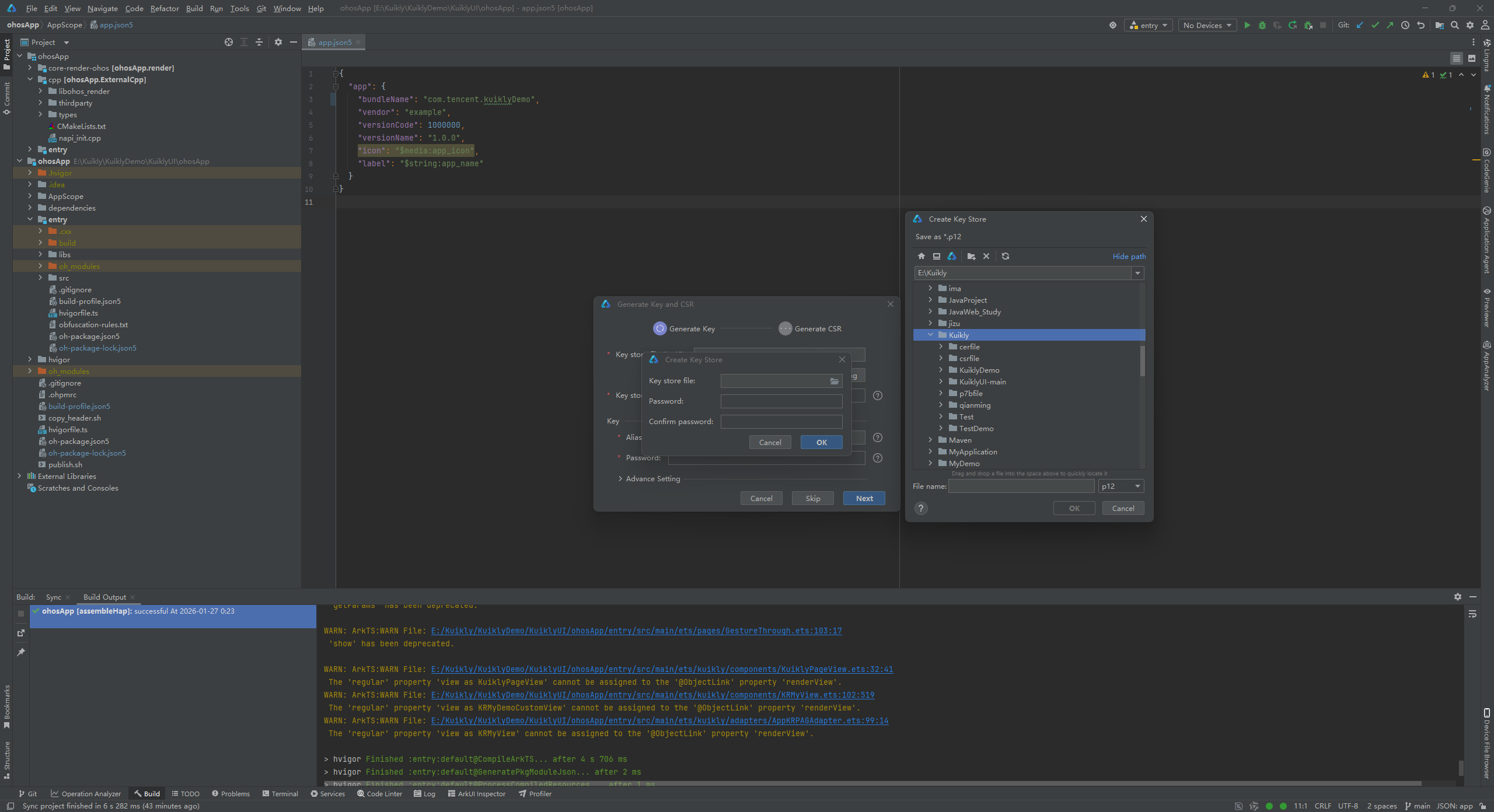Open Git history clock icon
This screenshot has height=812, width=1494.
[x=1405, y=25]
